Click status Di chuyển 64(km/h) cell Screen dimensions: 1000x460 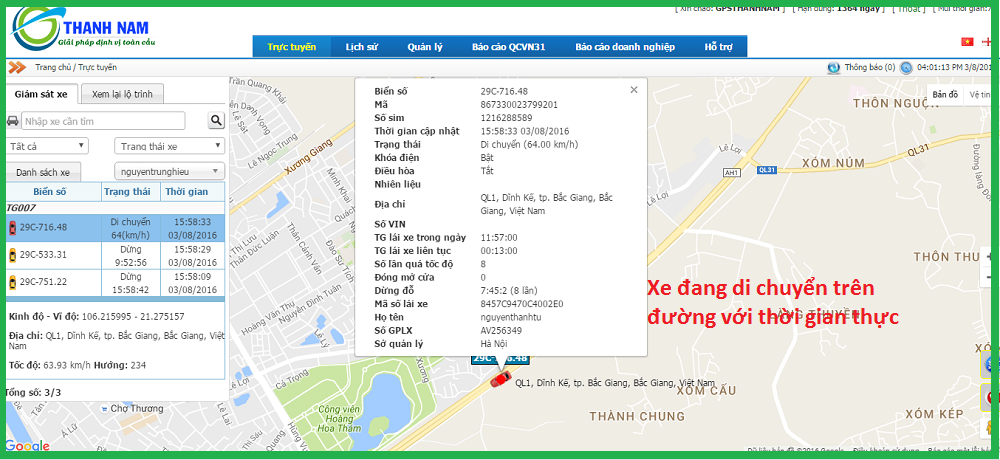click(x=130, y=228)
